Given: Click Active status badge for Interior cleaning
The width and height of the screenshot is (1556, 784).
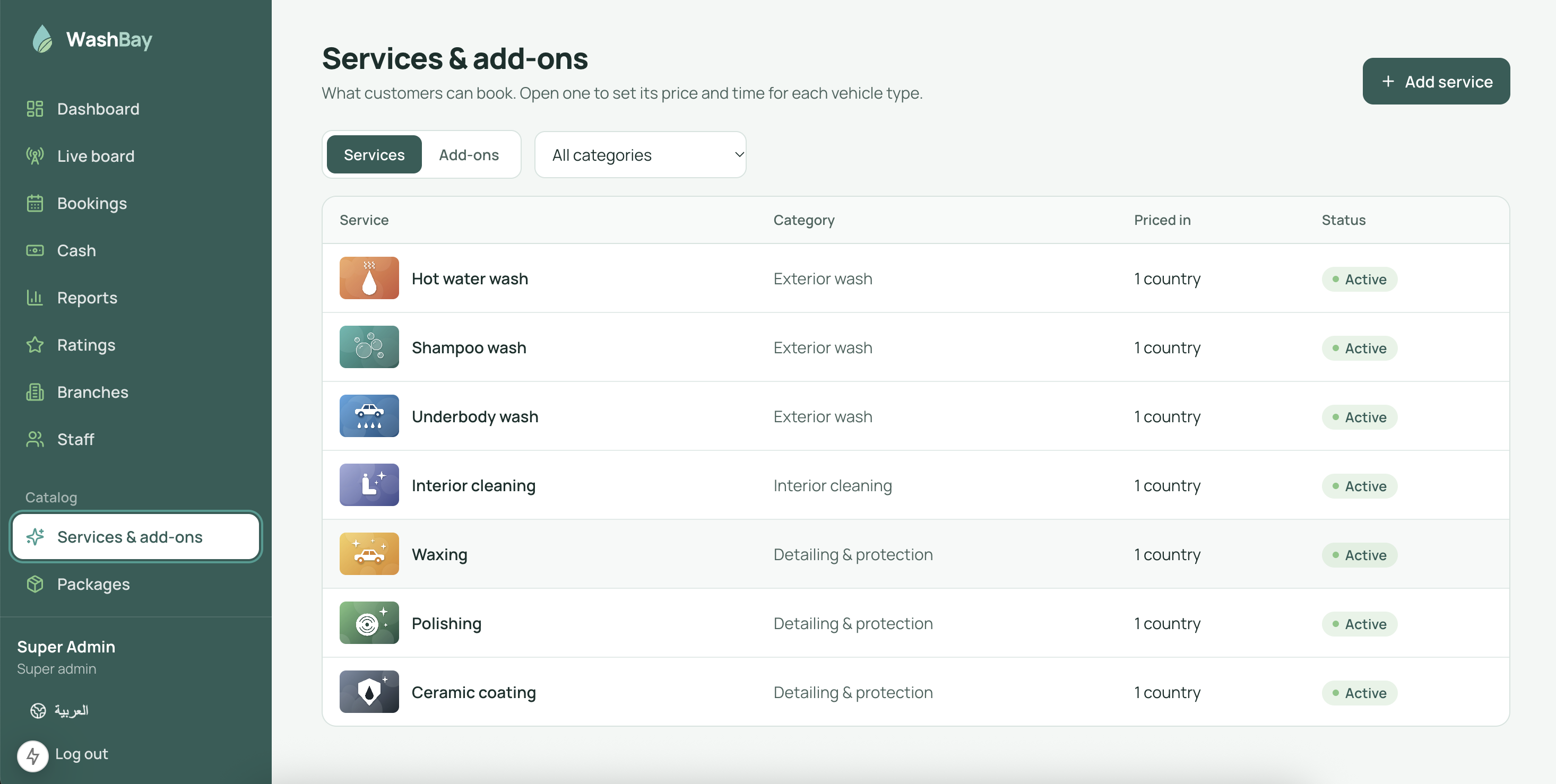Looking at the screenshot, I should click(1359, 486).
